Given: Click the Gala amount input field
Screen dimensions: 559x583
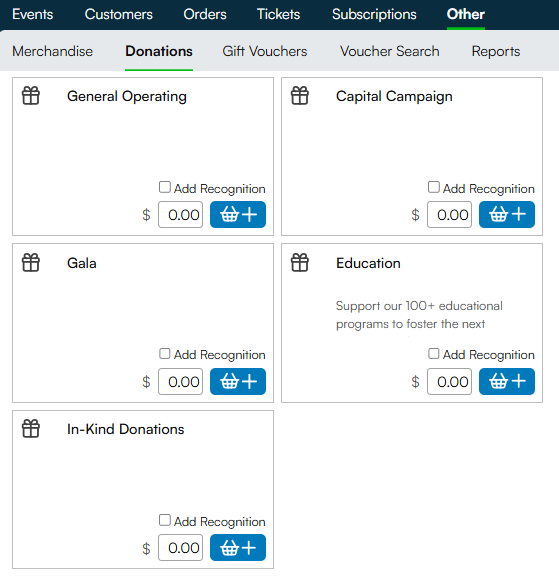Looking at the screenshot, I should pyautogui.click(x=180, y=381).
